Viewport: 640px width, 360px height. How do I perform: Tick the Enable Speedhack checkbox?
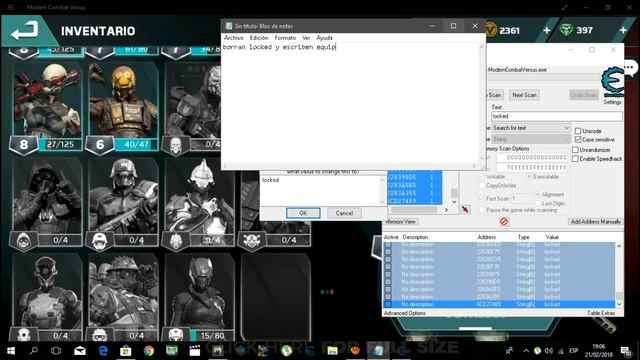[x=575, y=159]
